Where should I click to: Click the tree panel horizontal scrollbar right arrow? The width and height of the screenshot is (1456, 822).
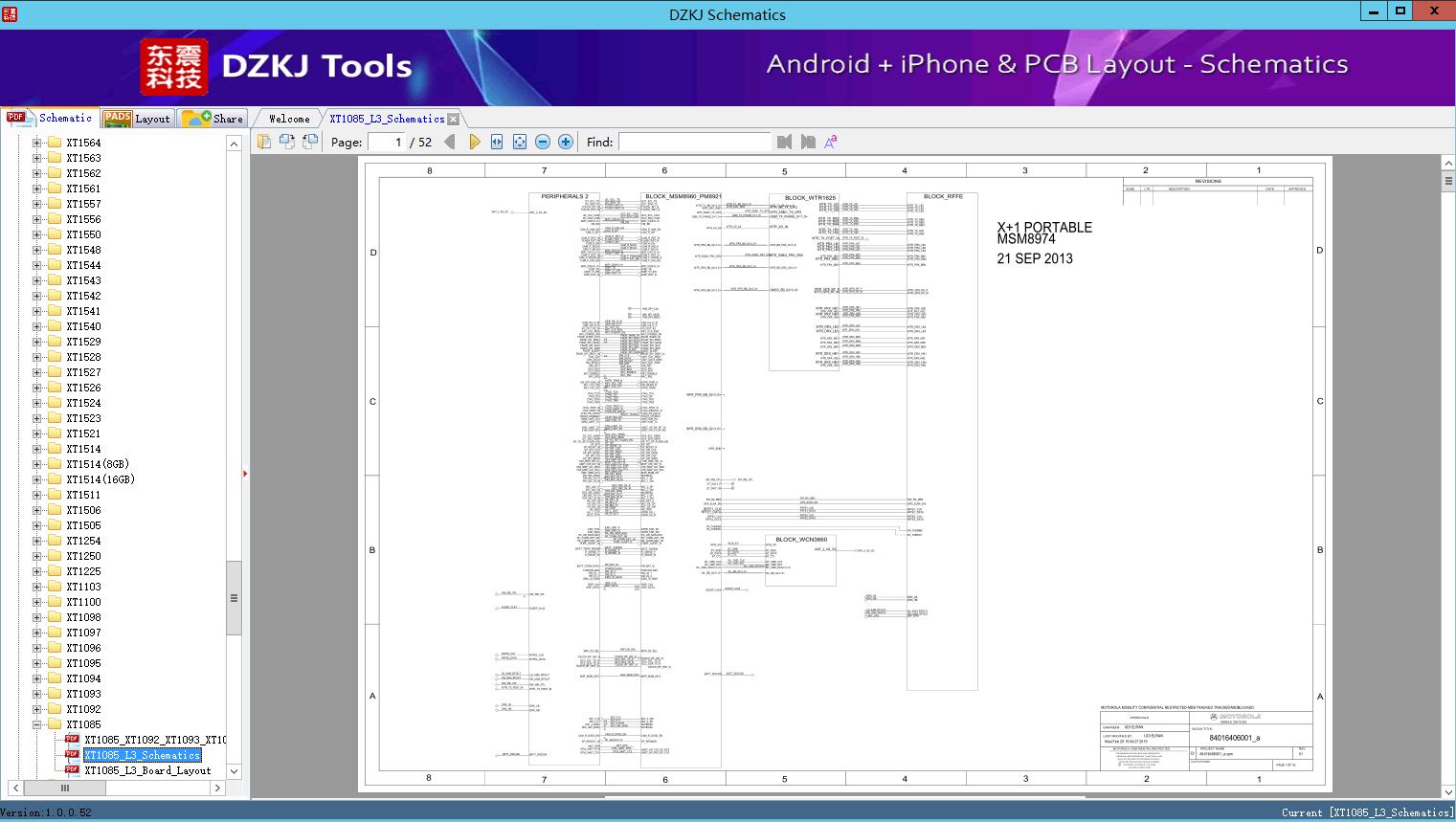[217, 788]
